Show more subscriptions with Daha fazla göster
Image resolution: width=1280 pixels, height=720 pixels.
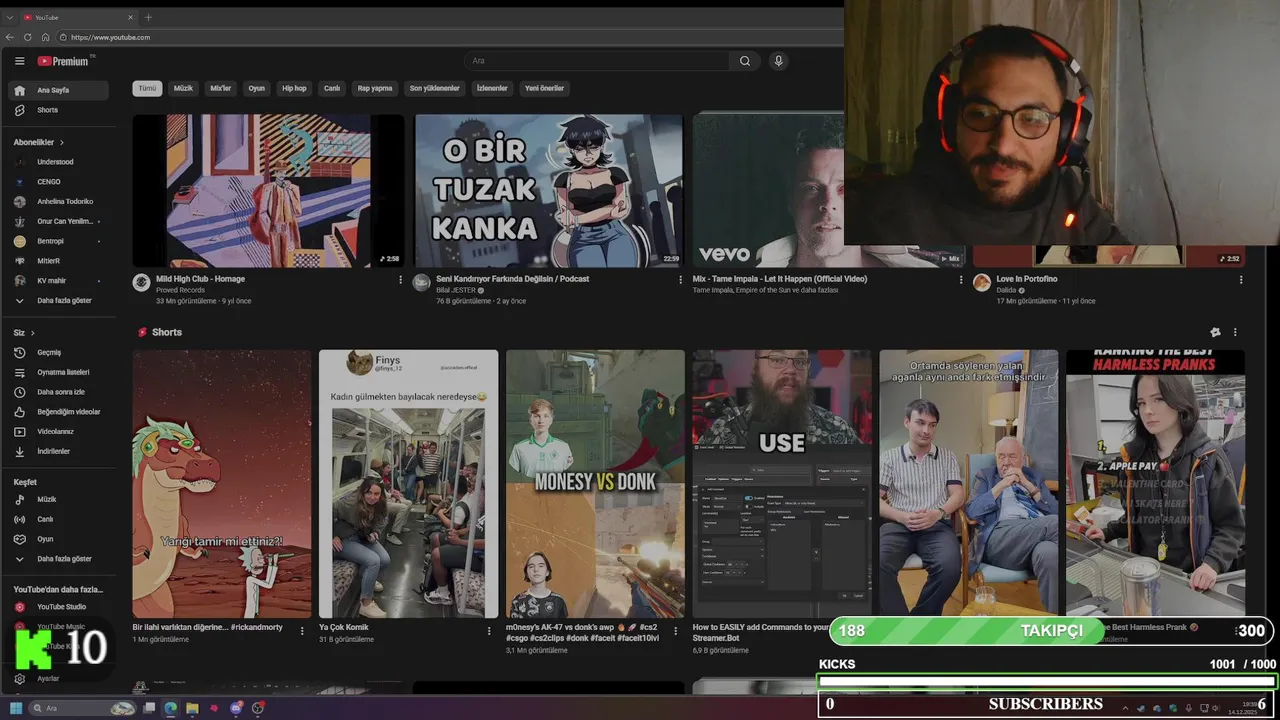(x=58, y=300)
